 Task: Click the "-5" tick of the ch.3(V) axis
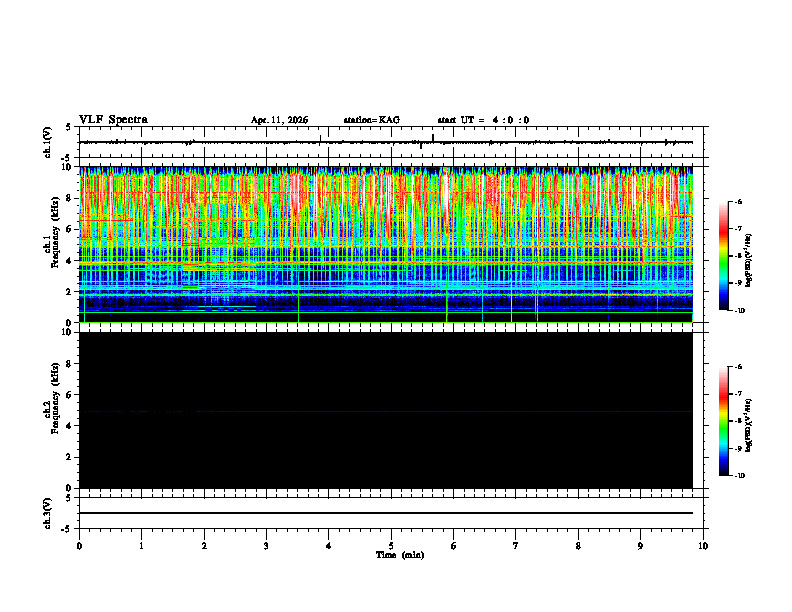point(68,529)
